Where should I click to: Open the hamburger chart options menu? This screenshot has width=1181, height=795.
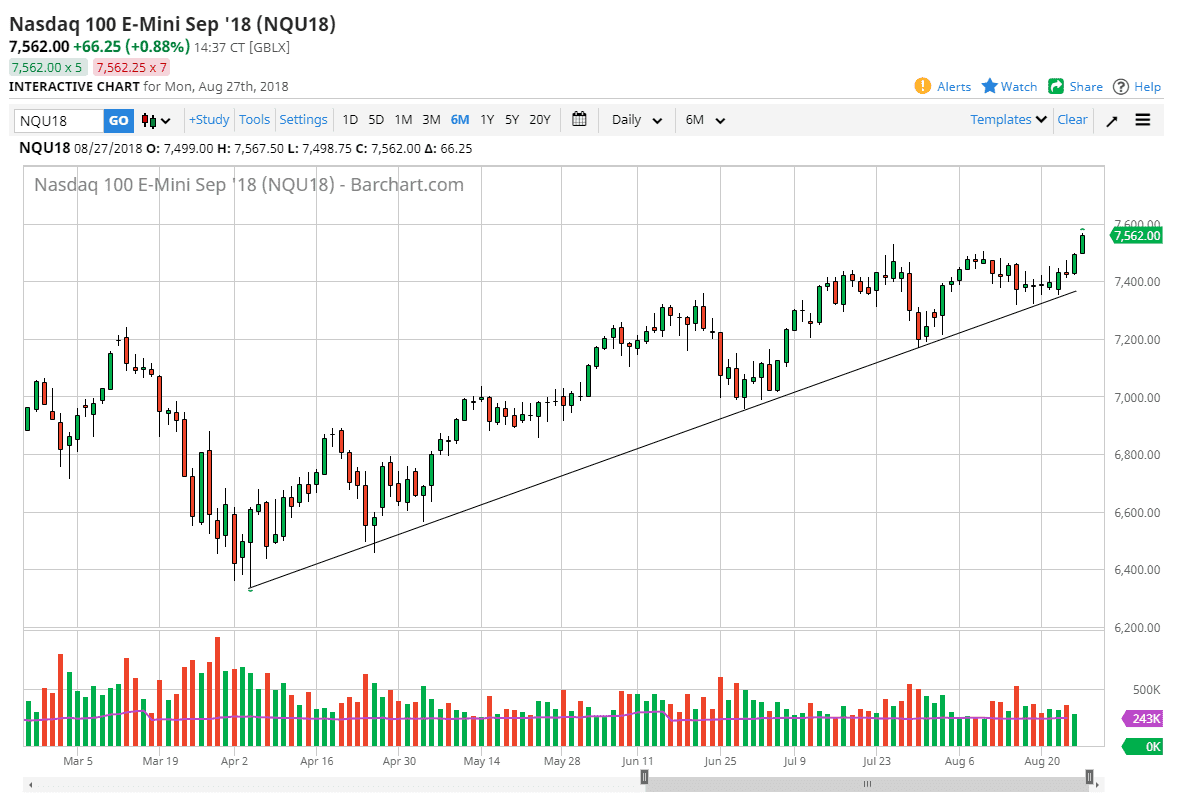(x=1144, y=120)
